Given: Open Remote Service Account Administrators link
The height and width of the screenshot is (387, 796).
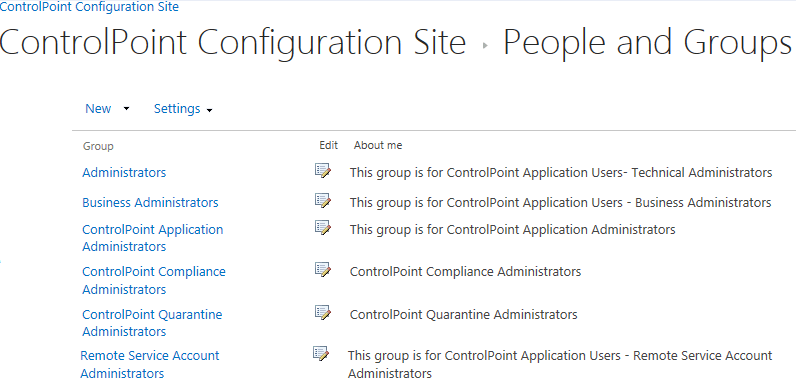Looking at the screenshot, I should coord(150,365).
